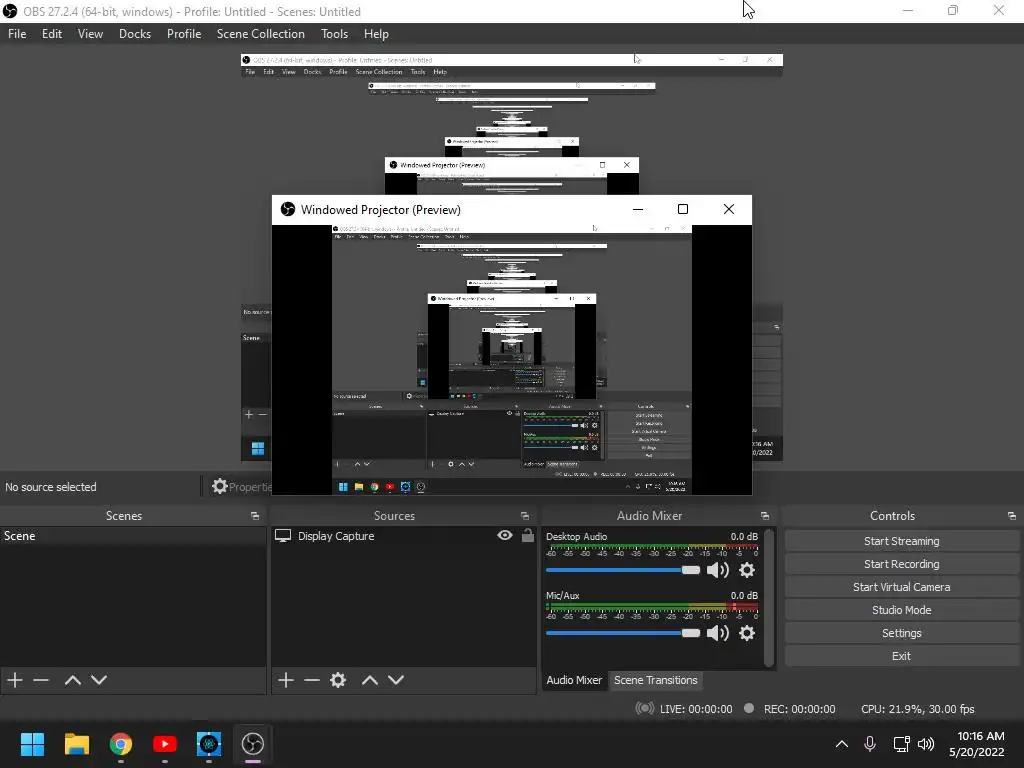
Task: Click No source selected label
Action: (x=51, y=487)
